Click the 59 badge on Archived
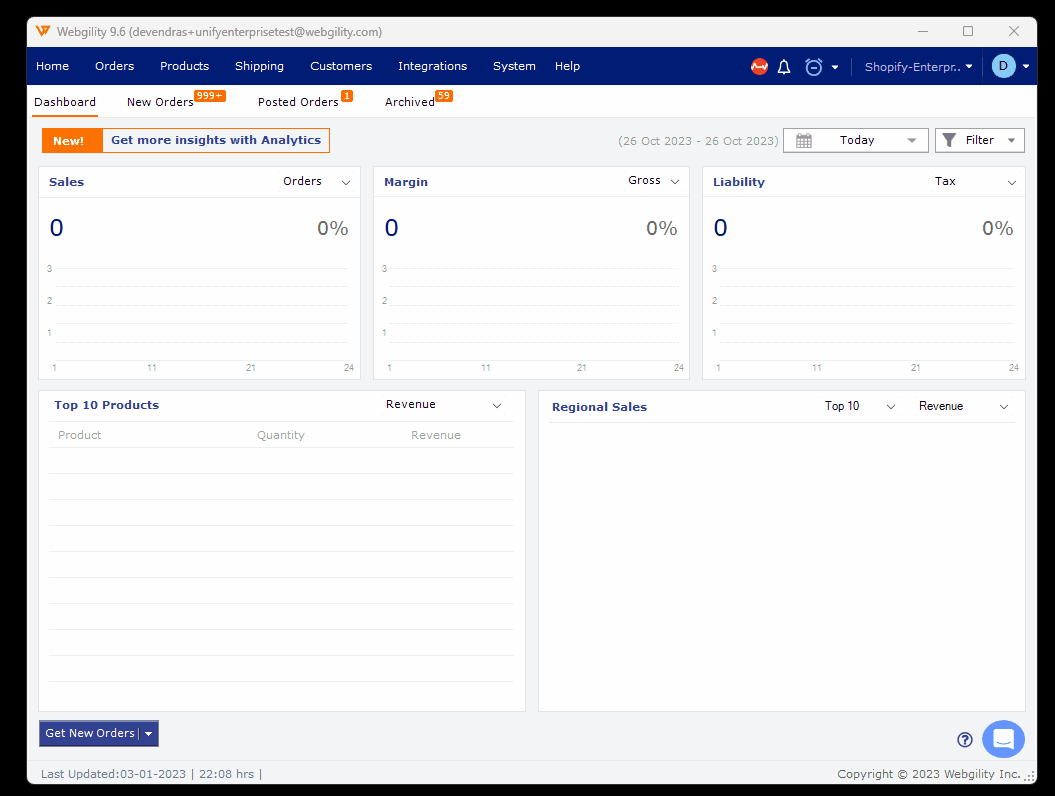This screenshot has width=1055, height=796. [x=443, y=96]
